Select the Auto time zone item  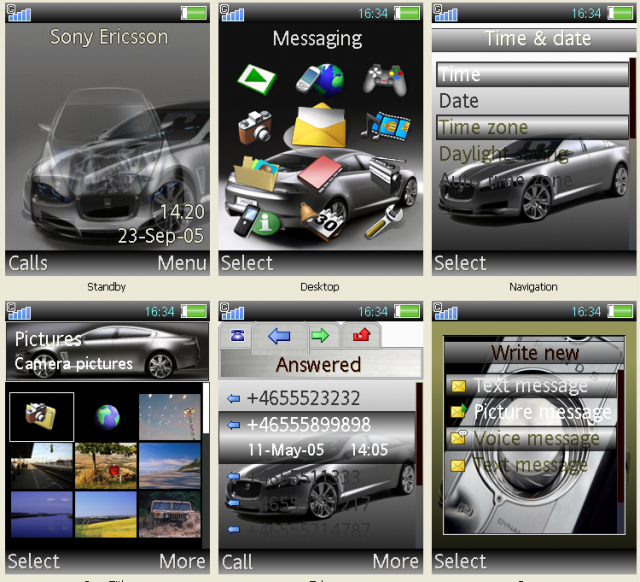coord(532,180)
